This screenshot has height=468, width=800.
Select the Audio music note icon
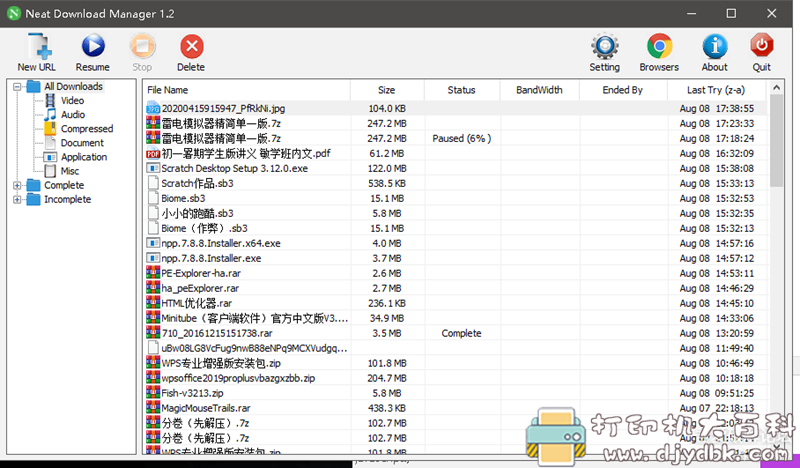pos(50,114)
